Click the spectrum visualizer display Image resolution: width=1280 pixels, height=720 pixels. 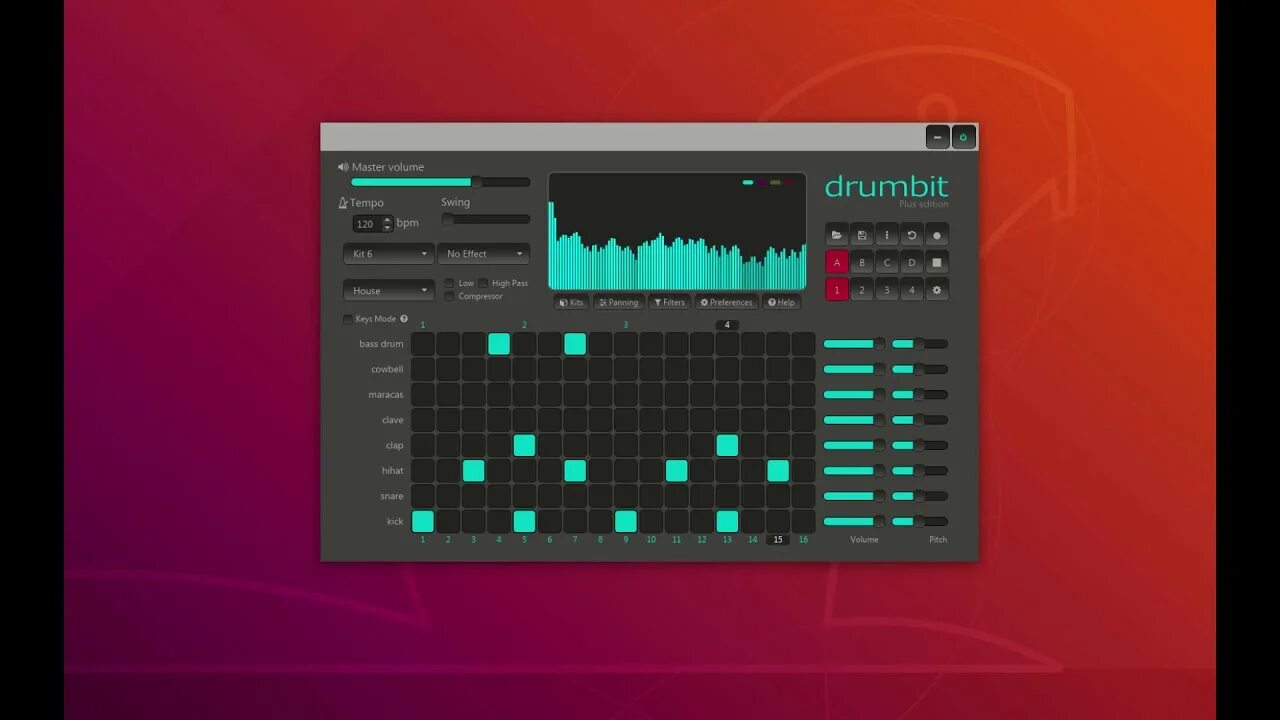coord(677,231)
